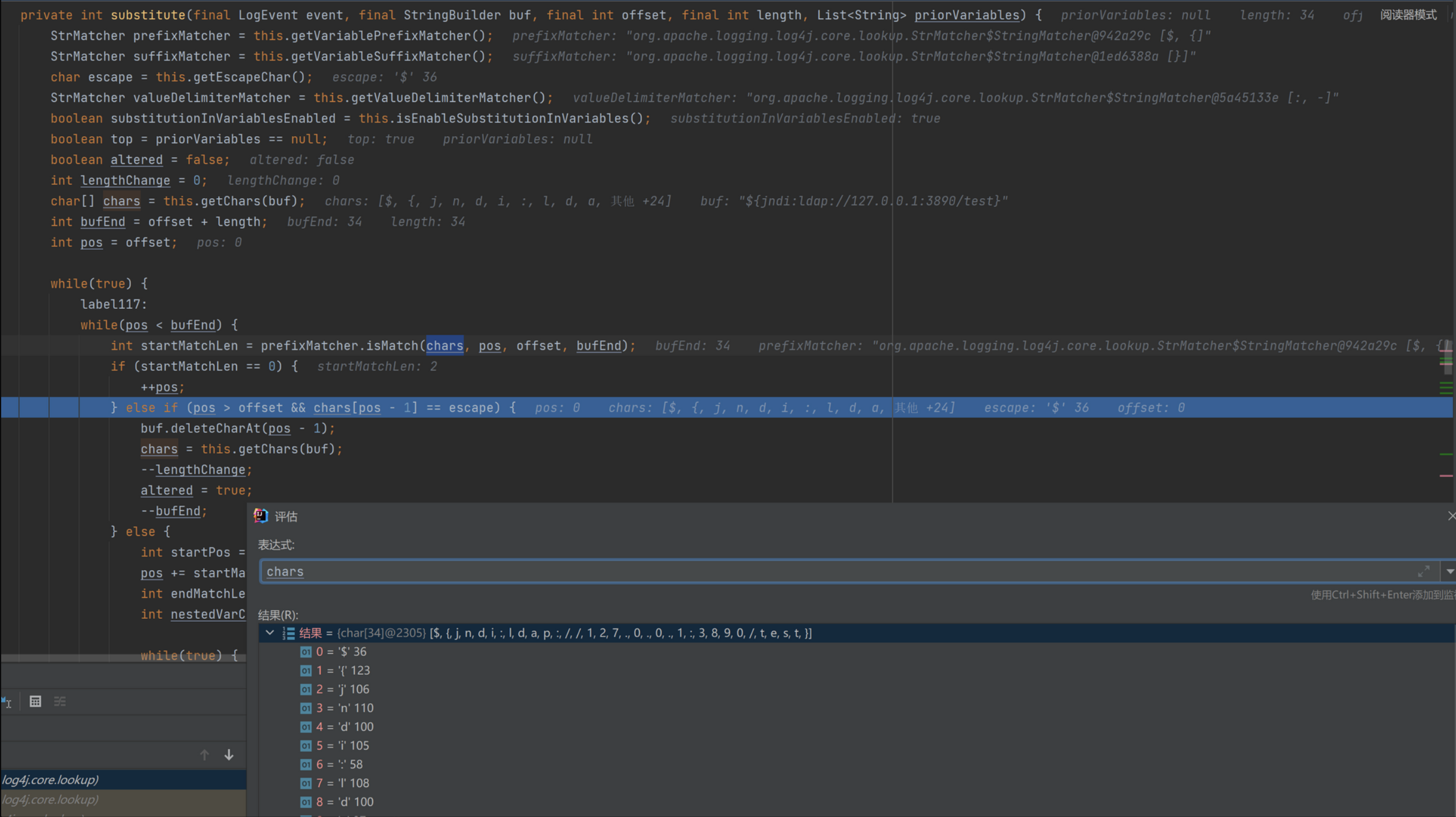
Task: Click the Evaluate Expression calculator icon
Action: pyautogui.click(x=35, y=701)
